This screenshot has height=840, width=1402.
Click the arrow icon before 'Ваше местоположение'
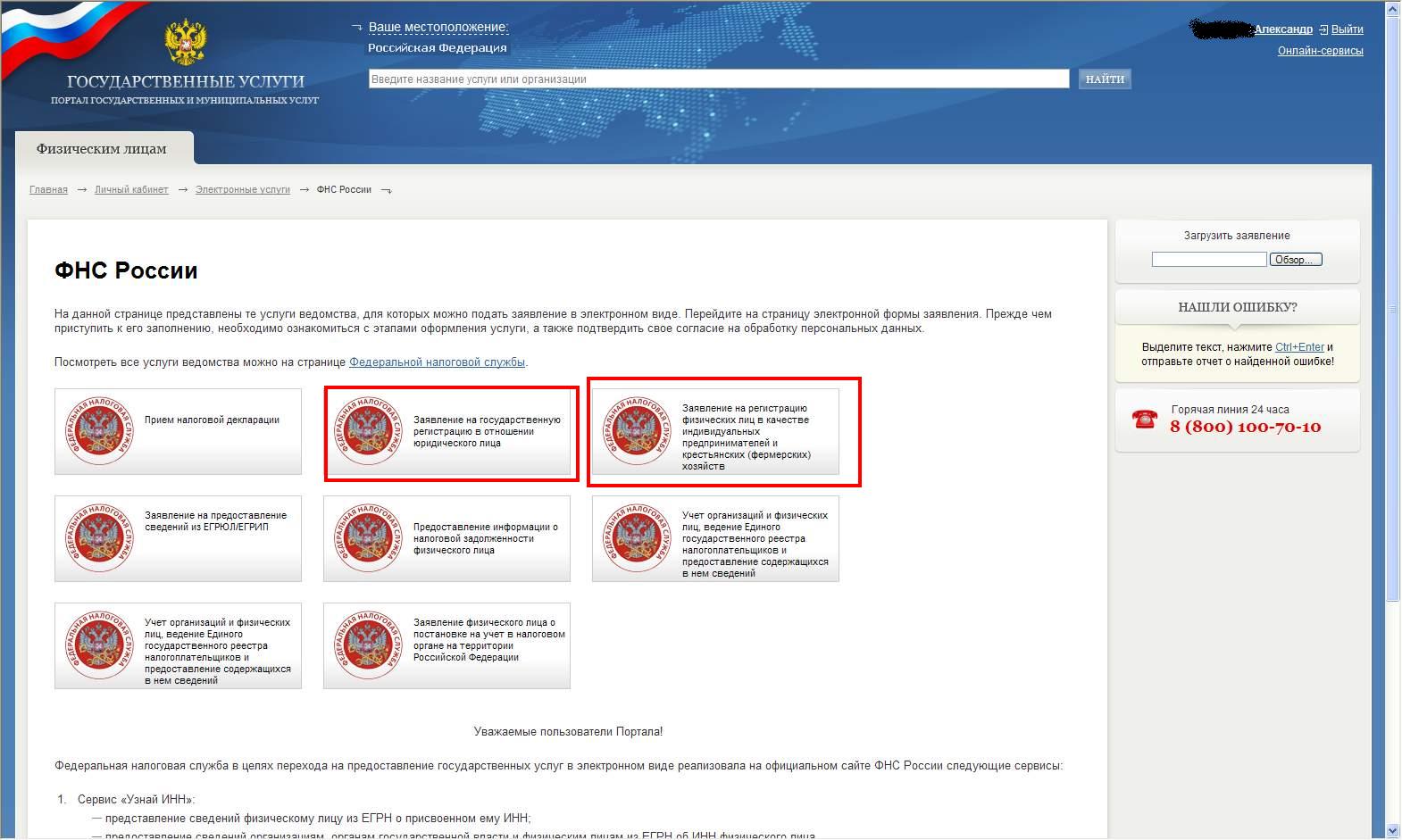pyautogui.click(x=357, y=28)
